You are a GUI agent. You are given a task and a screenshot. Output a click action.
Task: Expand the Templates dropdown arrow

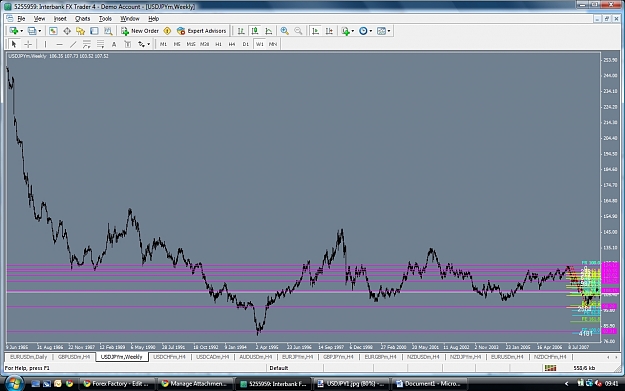click(389, 31)
